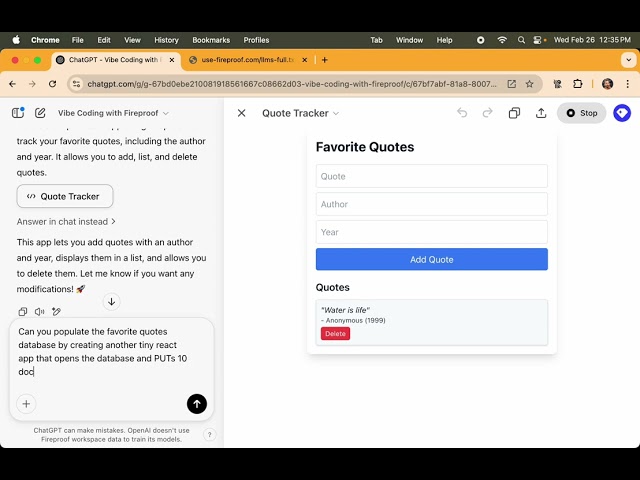Image resolution: width=640 pixels, height=480 pixels.
Task: Open the File menu
Action: pyautogui.click(x=78, y=40)
